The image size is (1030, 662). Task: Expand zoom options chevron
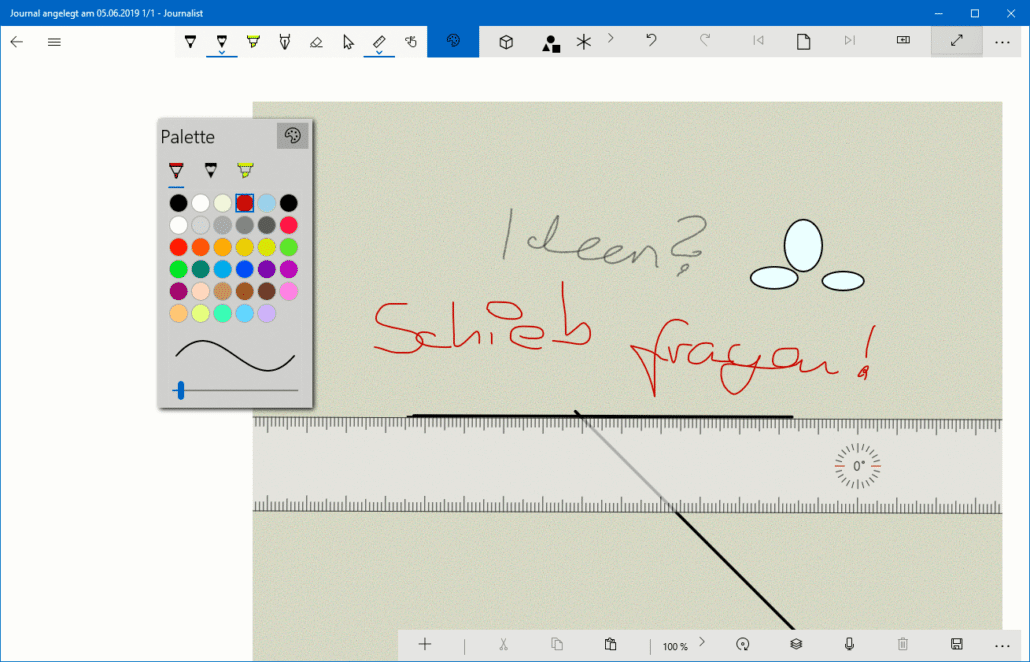click(702, 642)
